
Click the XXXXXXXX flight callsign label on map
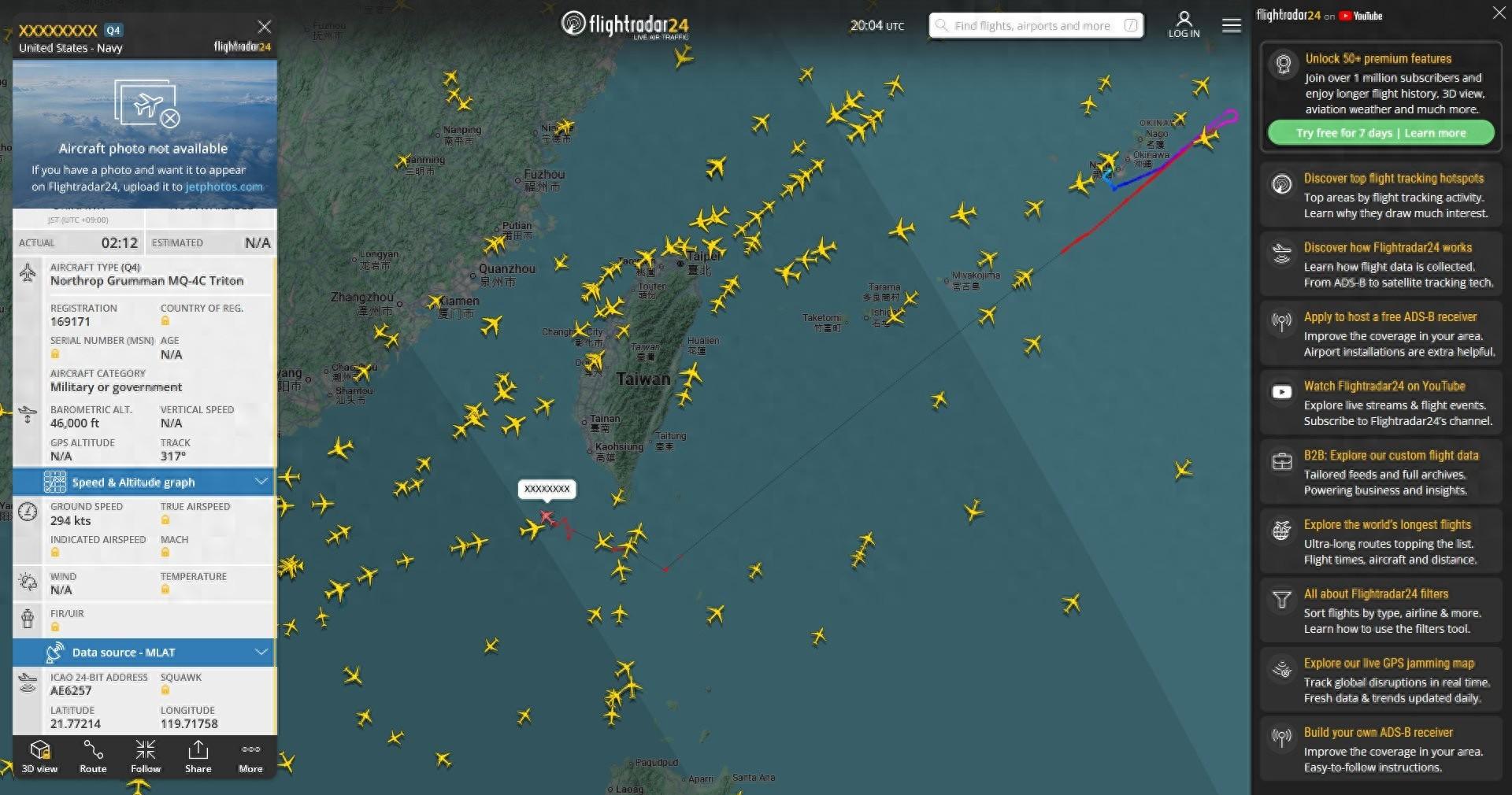547,489
